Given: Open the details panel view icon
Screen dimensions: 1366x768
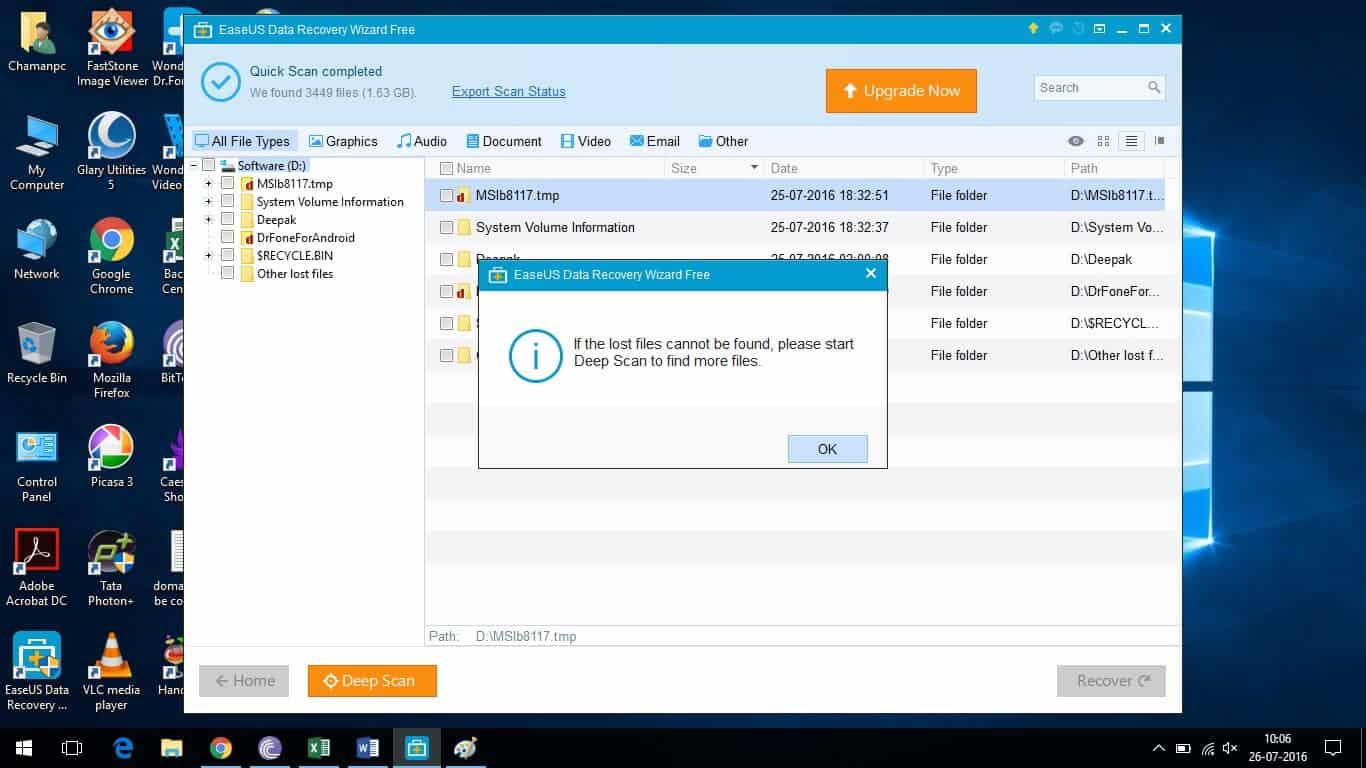Looking at the screenshot, I should coord(1159,141).
